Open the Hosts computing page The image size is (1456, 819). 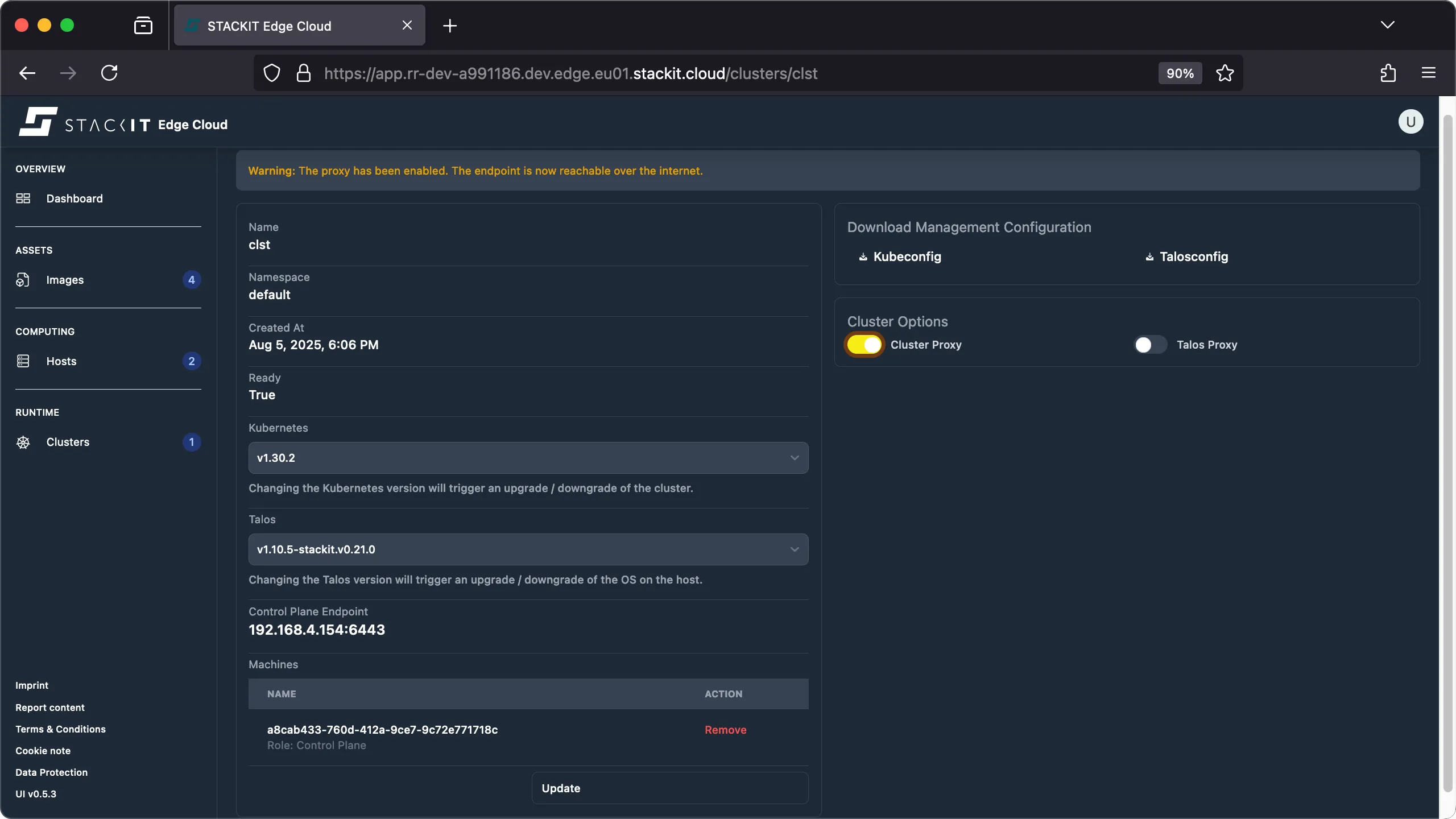(61, 361)
